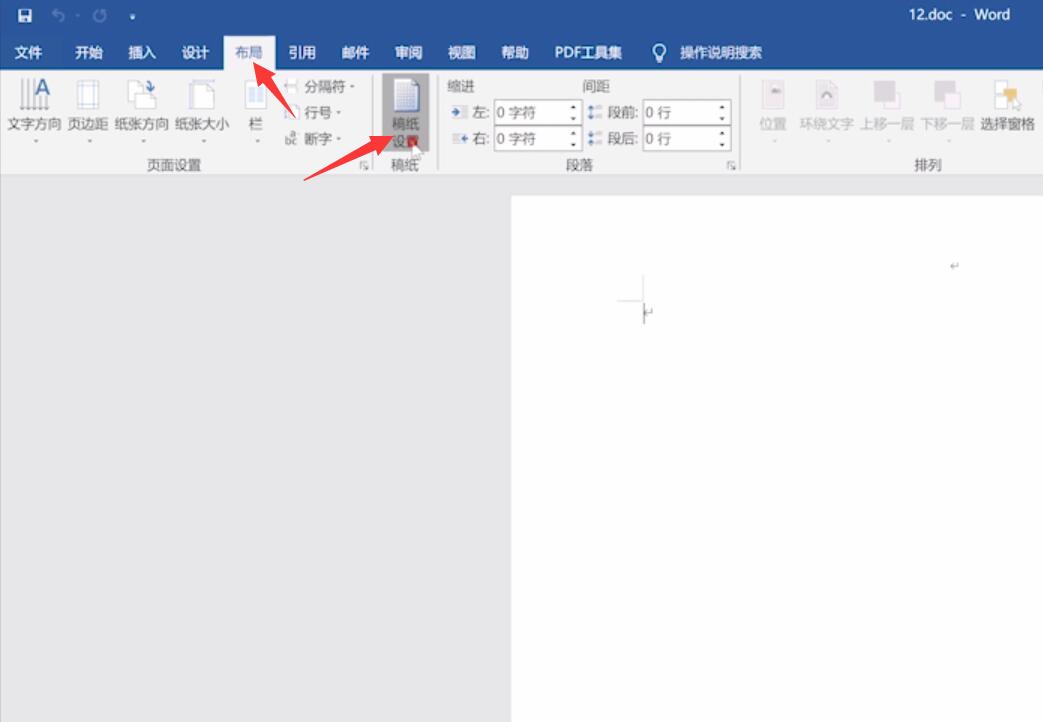Undo the last action
Image resolution: width=1043 pixels, height=722 pixels.
[x=59, y=15]
